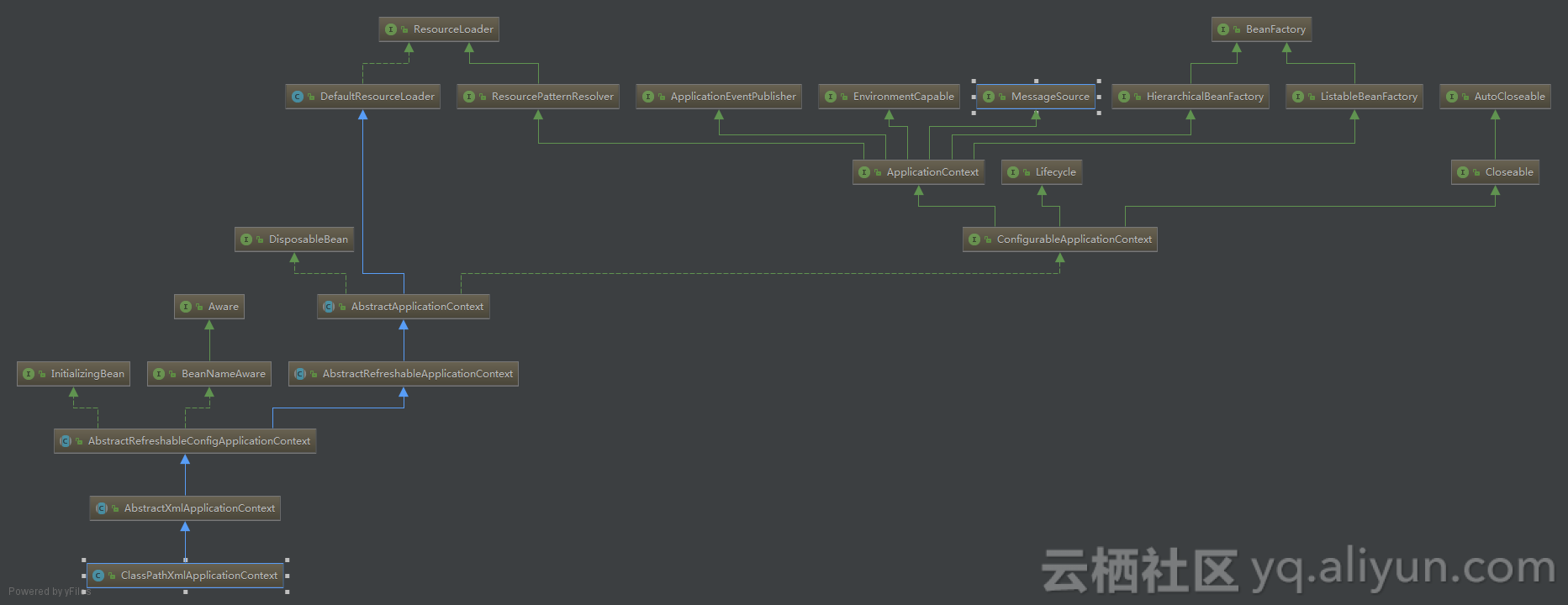Screen dimensions: 1568x605
Task: Click the abstract class icon on AbstractRefreshableApplicationContext
Action: tap(300, 374)
